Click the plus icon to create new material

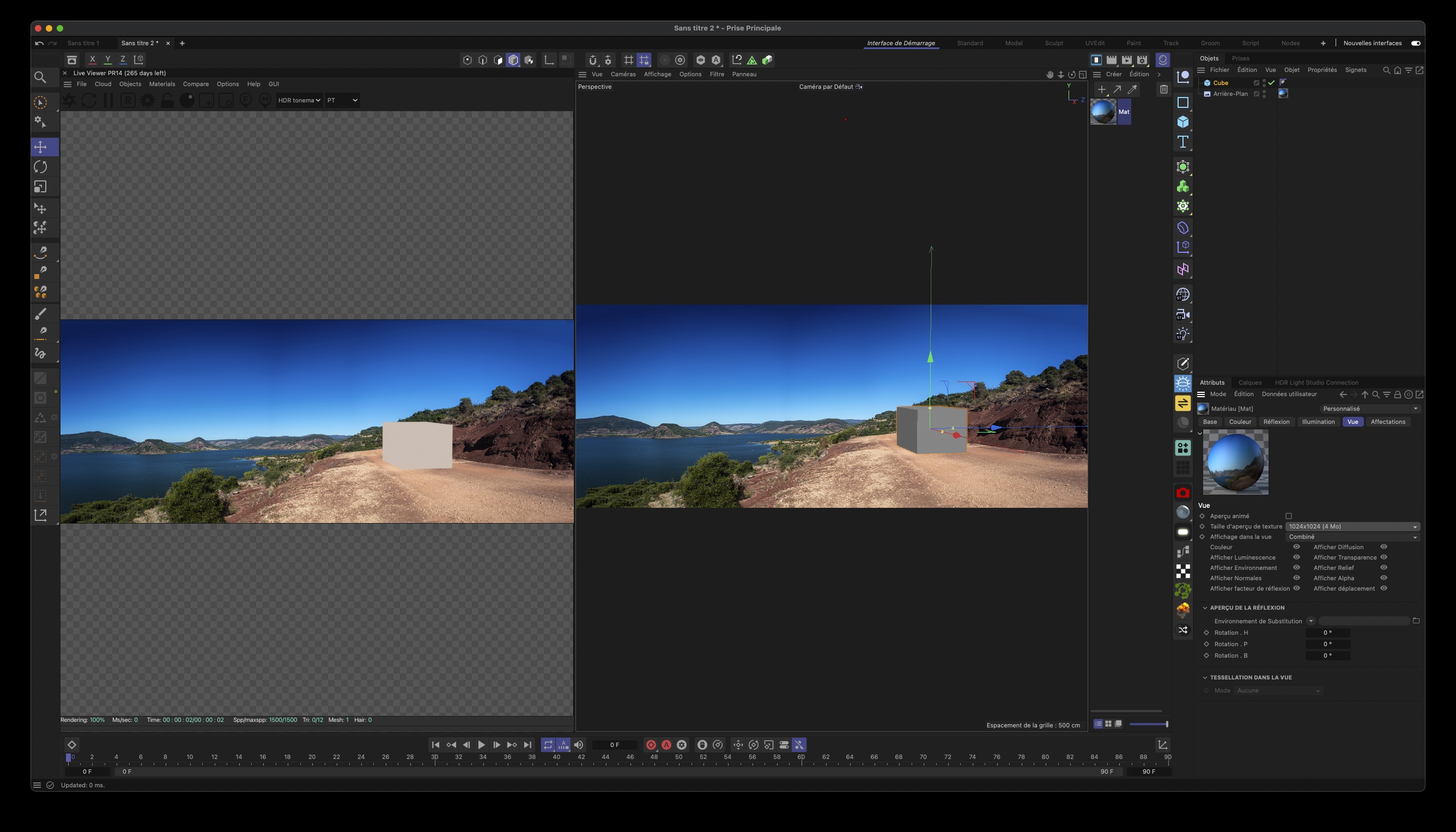tap(1101, 89)
